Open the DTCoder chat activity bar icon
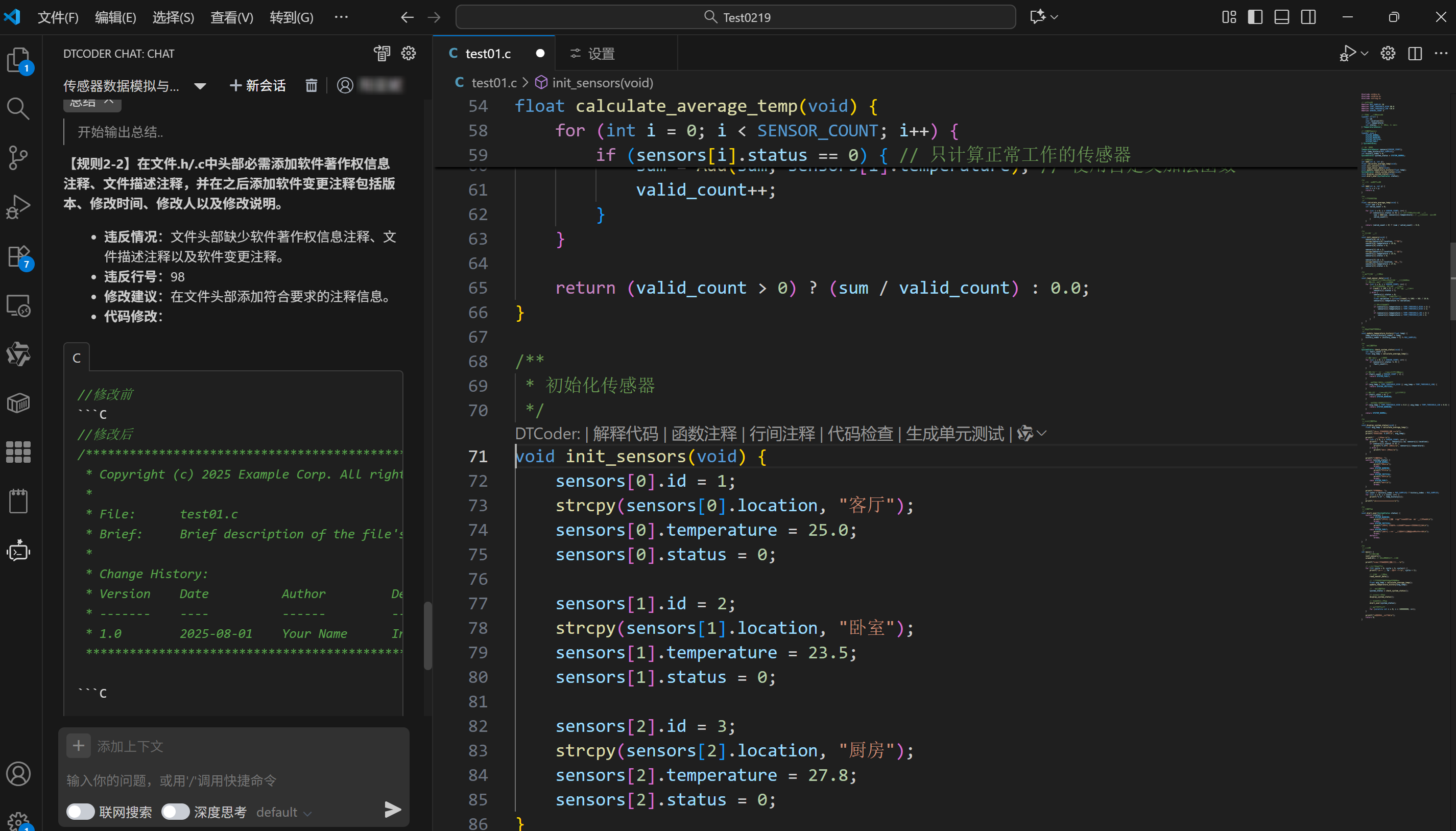The image size is (1456, 831). (x=18, y=354)
